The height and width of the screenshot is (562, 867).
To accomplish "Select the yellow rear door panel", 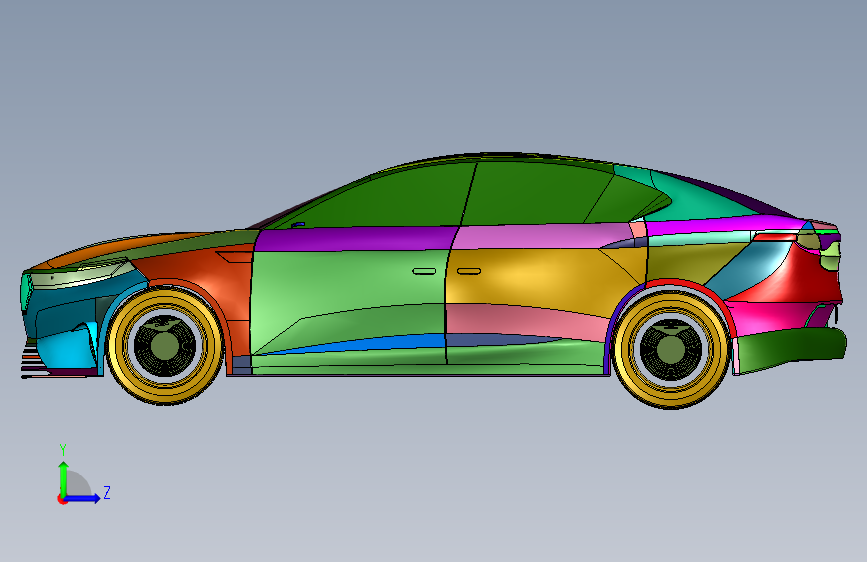I will 531,279.
